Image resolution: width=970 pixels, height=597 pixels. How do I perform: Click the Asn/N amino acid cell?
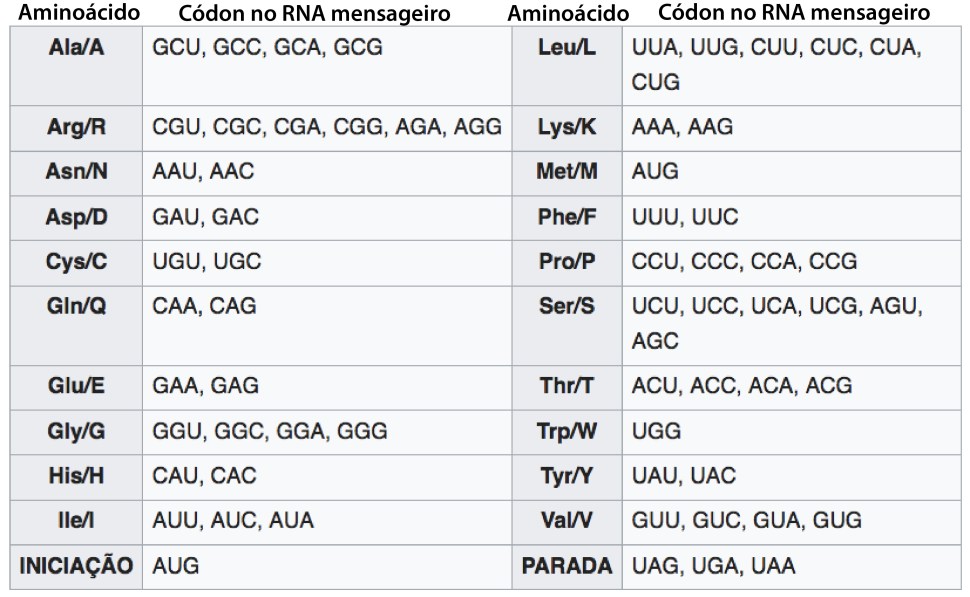point(76,171)
